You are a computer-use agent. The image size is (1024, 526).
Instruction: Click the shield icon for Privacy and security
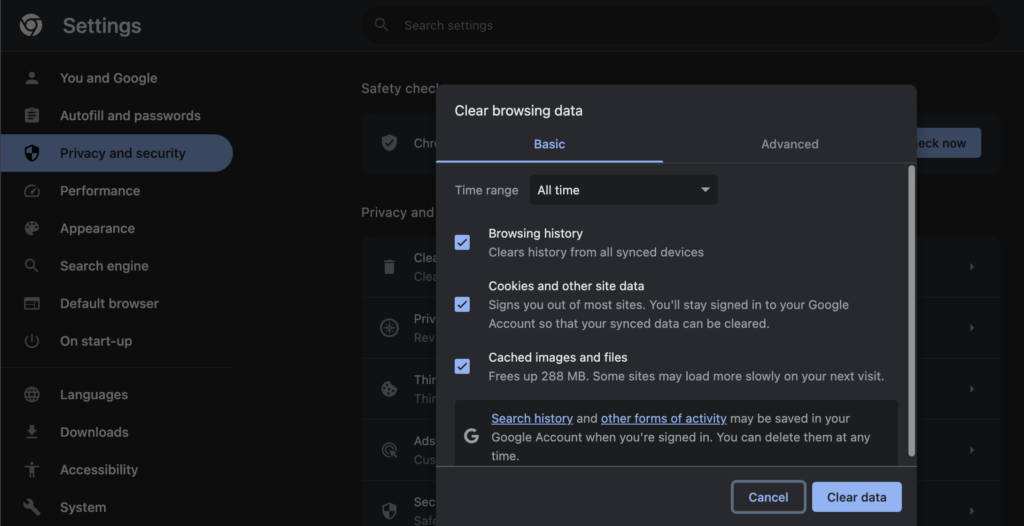pyautogui.click(x=31, y=153)
